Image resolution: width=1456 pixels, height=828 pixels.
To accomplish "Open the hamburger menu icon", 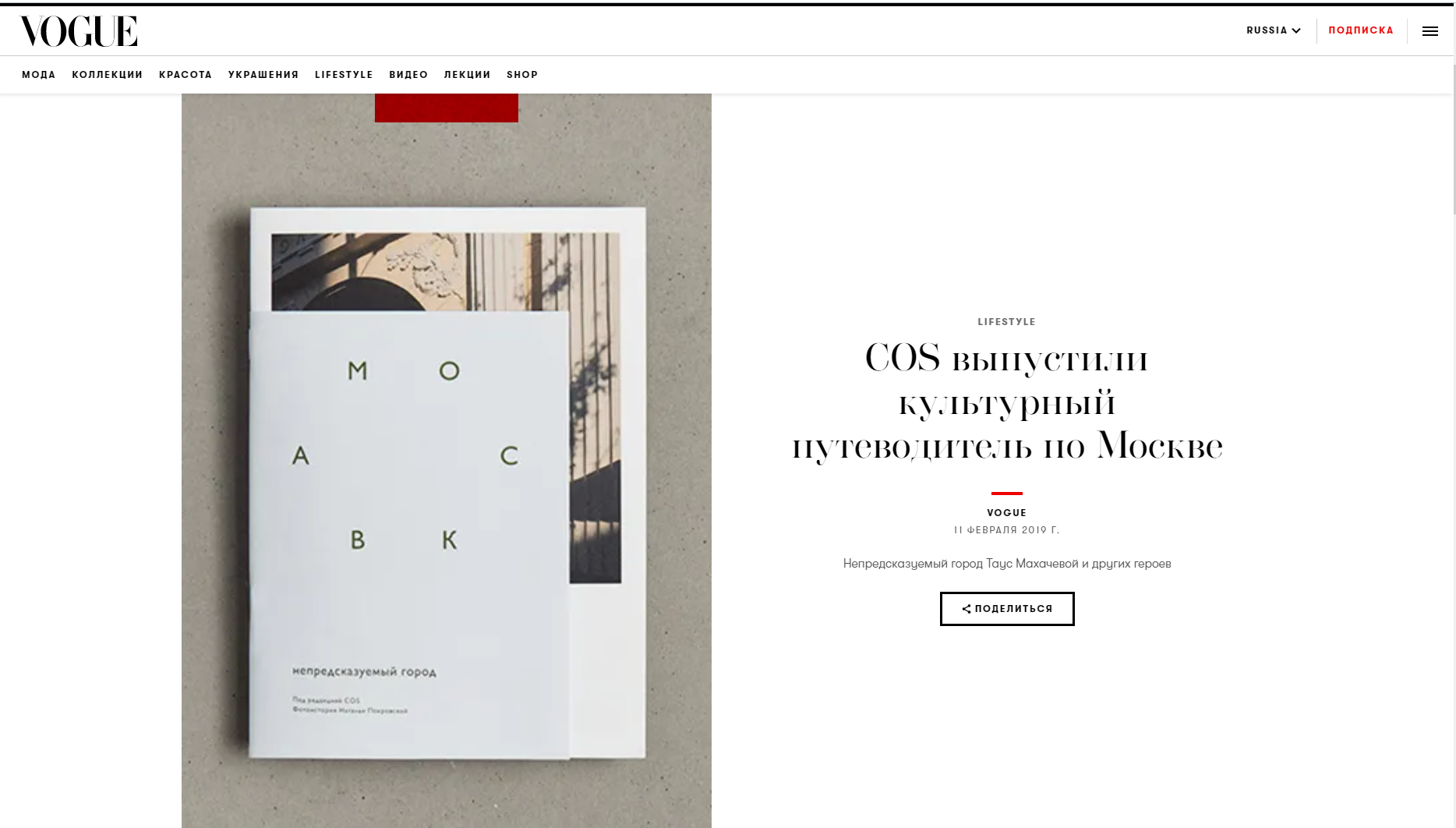I will tap(1430, 31).
